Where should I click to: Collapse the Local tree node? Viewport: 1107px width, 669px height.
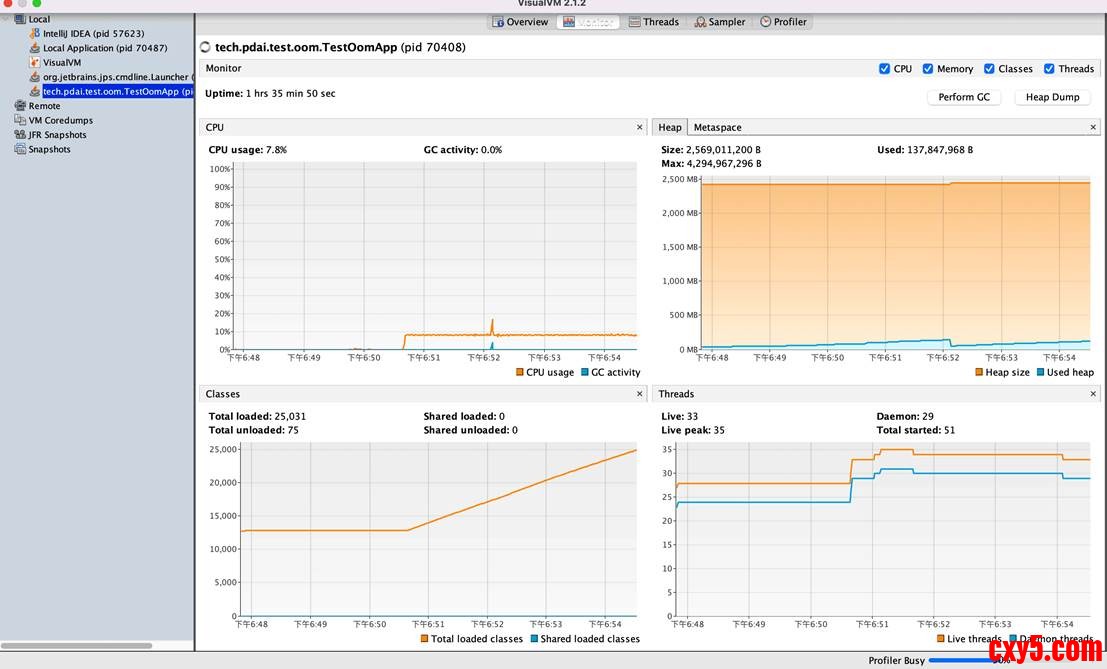pos(7,19)
